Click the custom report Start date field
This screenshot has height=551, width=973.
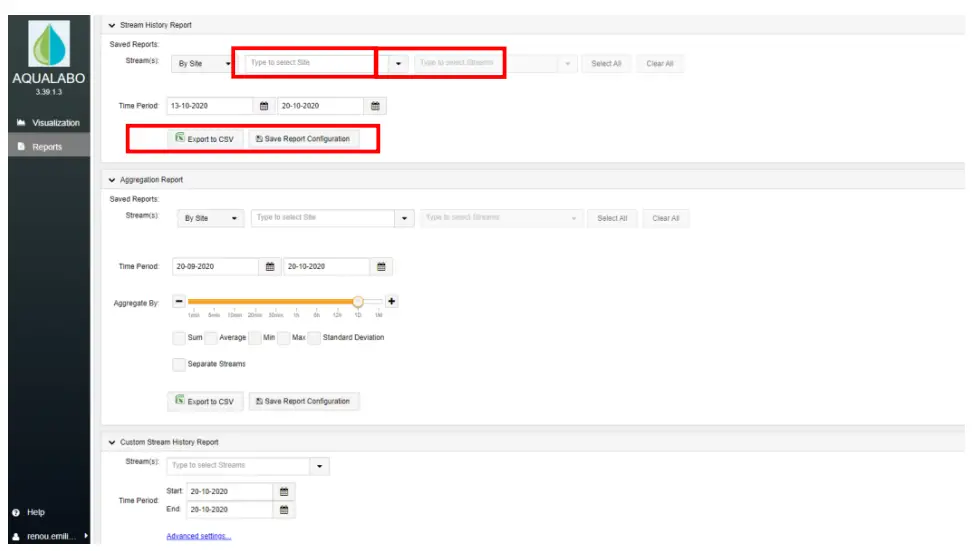pos(230,492)
